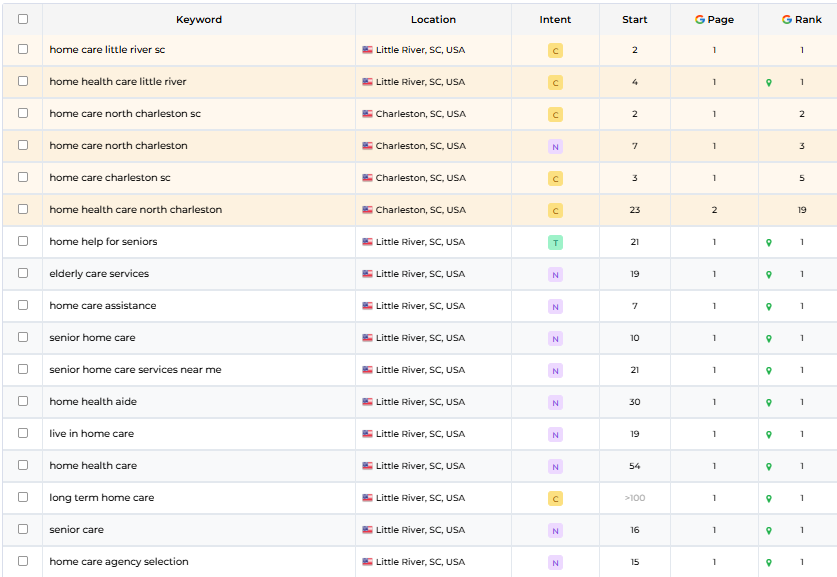Click the N intent badge for 'home care north charleston'
Screen dimensions: 837x577
click(555, 147)
